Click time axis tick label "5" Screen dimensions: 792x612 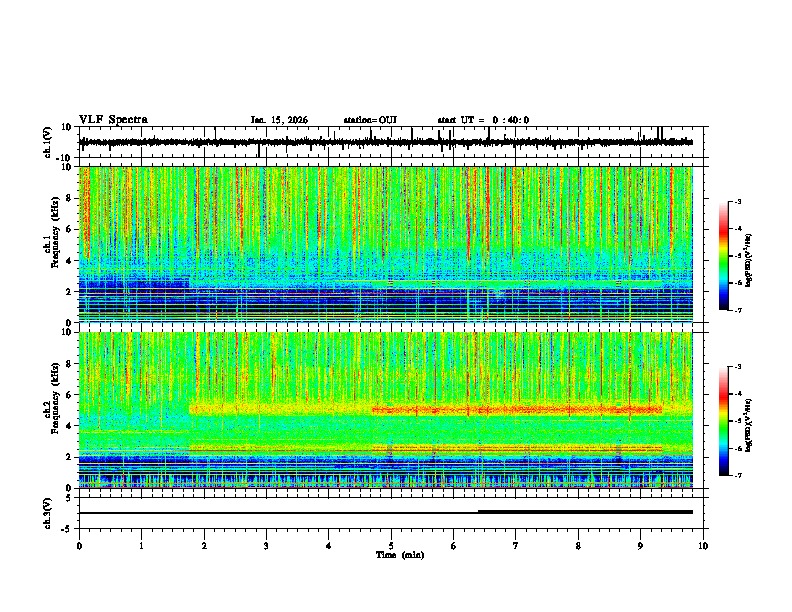click(391, 546)
